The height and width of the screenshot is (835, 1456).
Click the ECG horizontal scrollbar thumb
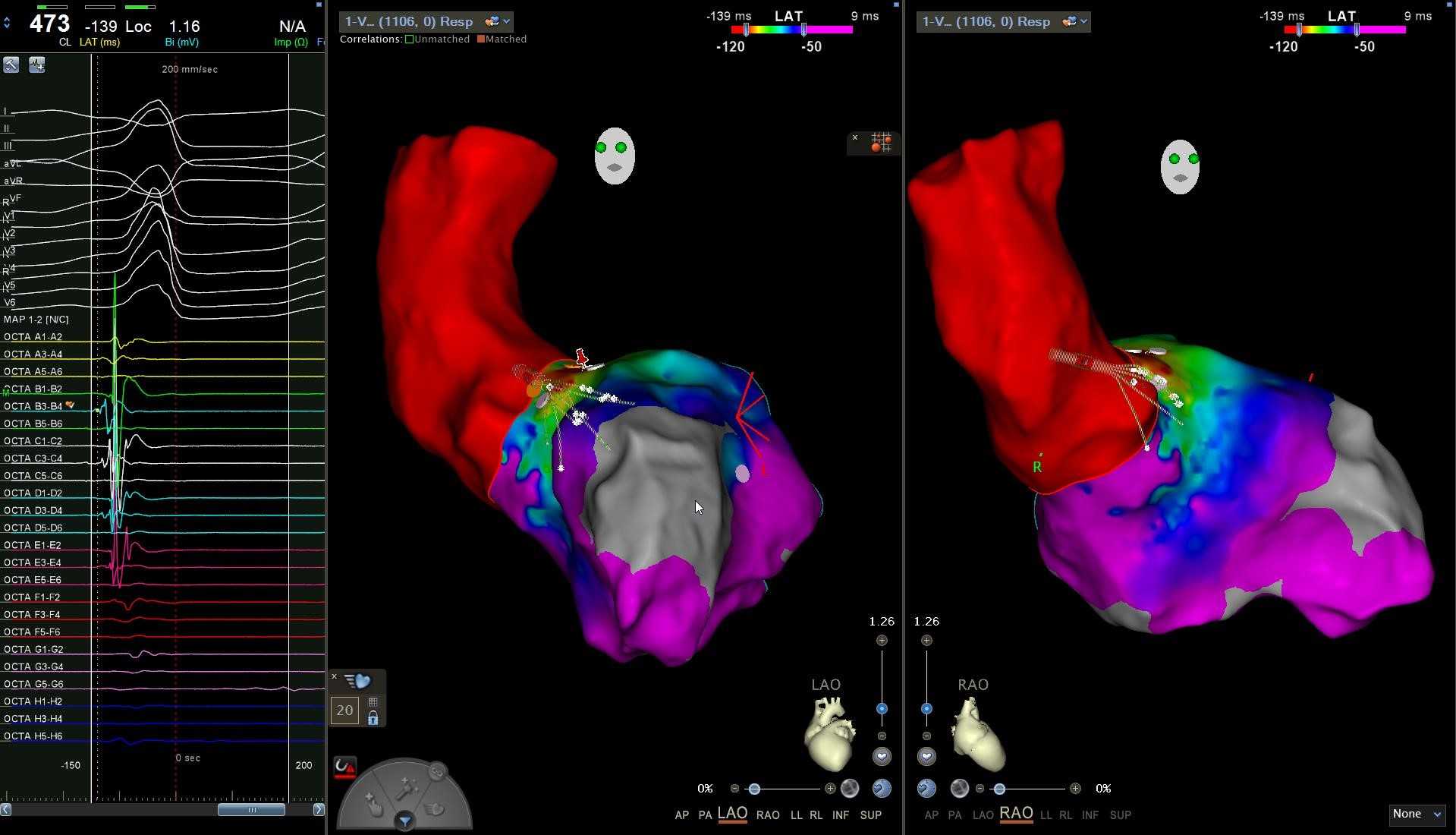coord(251,810)
